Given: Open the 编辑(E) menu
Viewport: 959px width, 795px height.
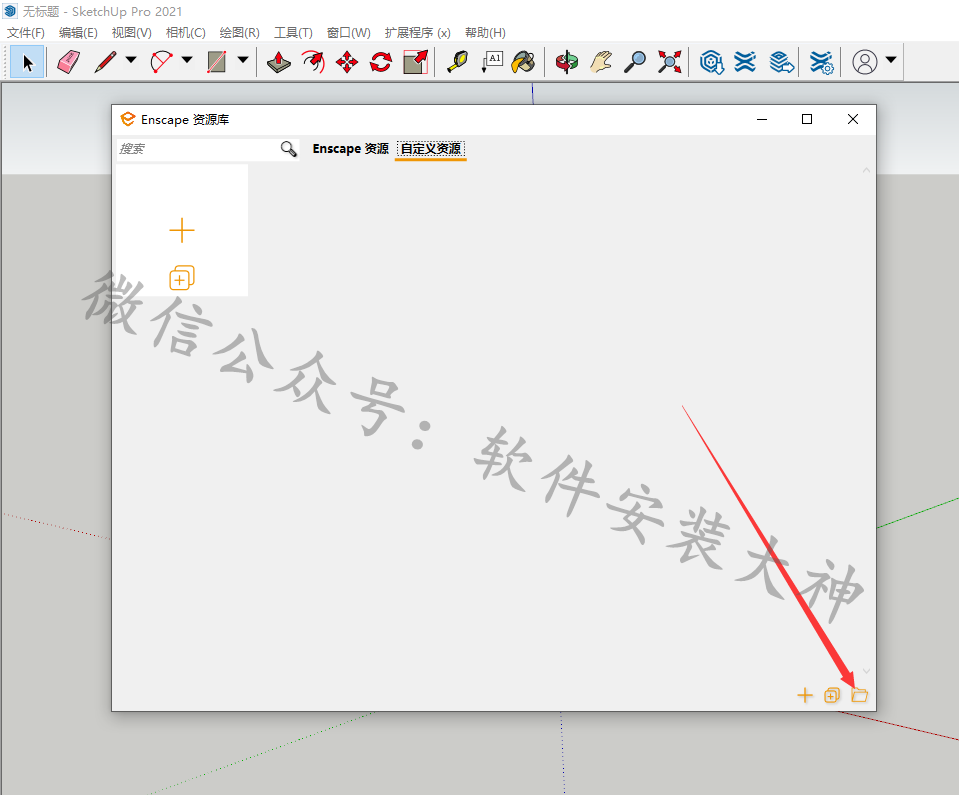Looking at the screenshot, I should [x=78, y=32].
